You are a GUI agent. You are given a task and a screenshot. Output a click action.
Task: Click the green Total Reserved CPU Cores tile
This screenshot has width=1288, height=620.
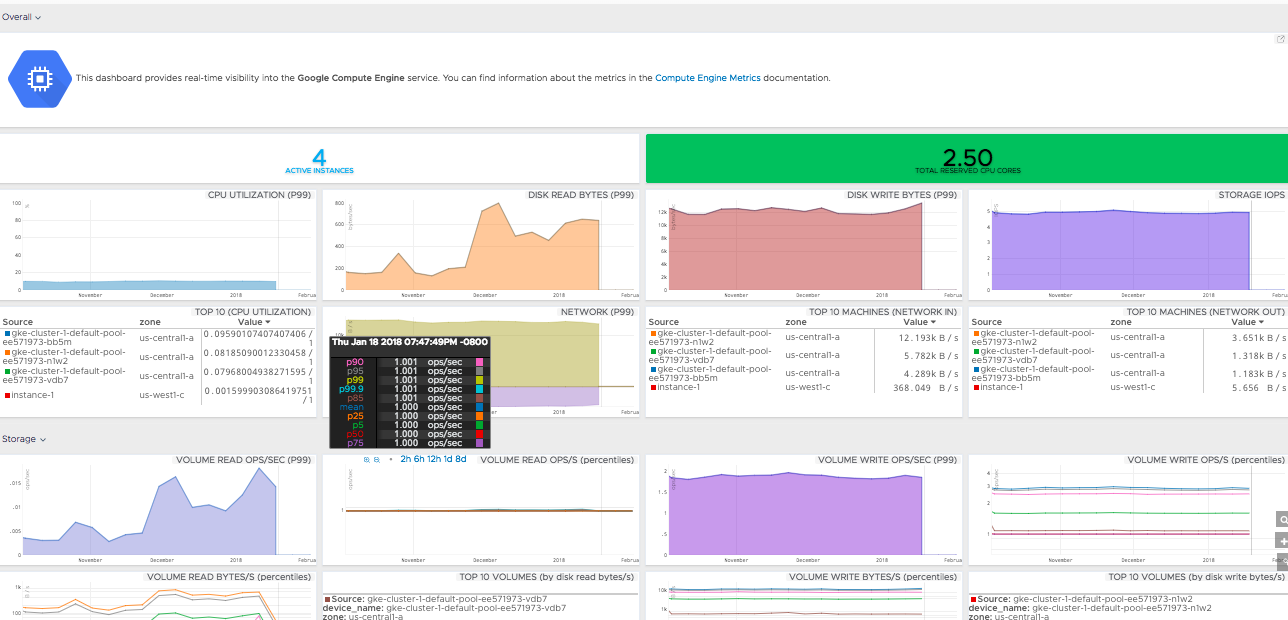[966, 158]
